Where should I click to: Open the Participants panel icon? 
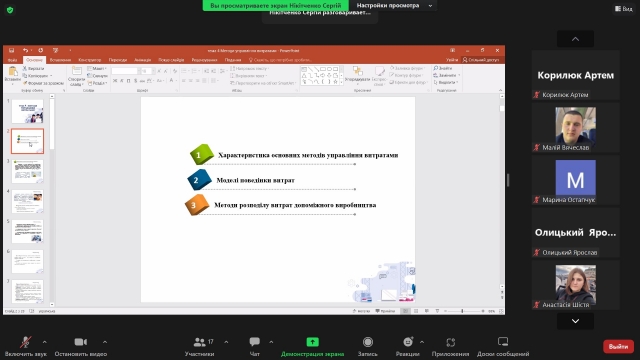[199, 342]
